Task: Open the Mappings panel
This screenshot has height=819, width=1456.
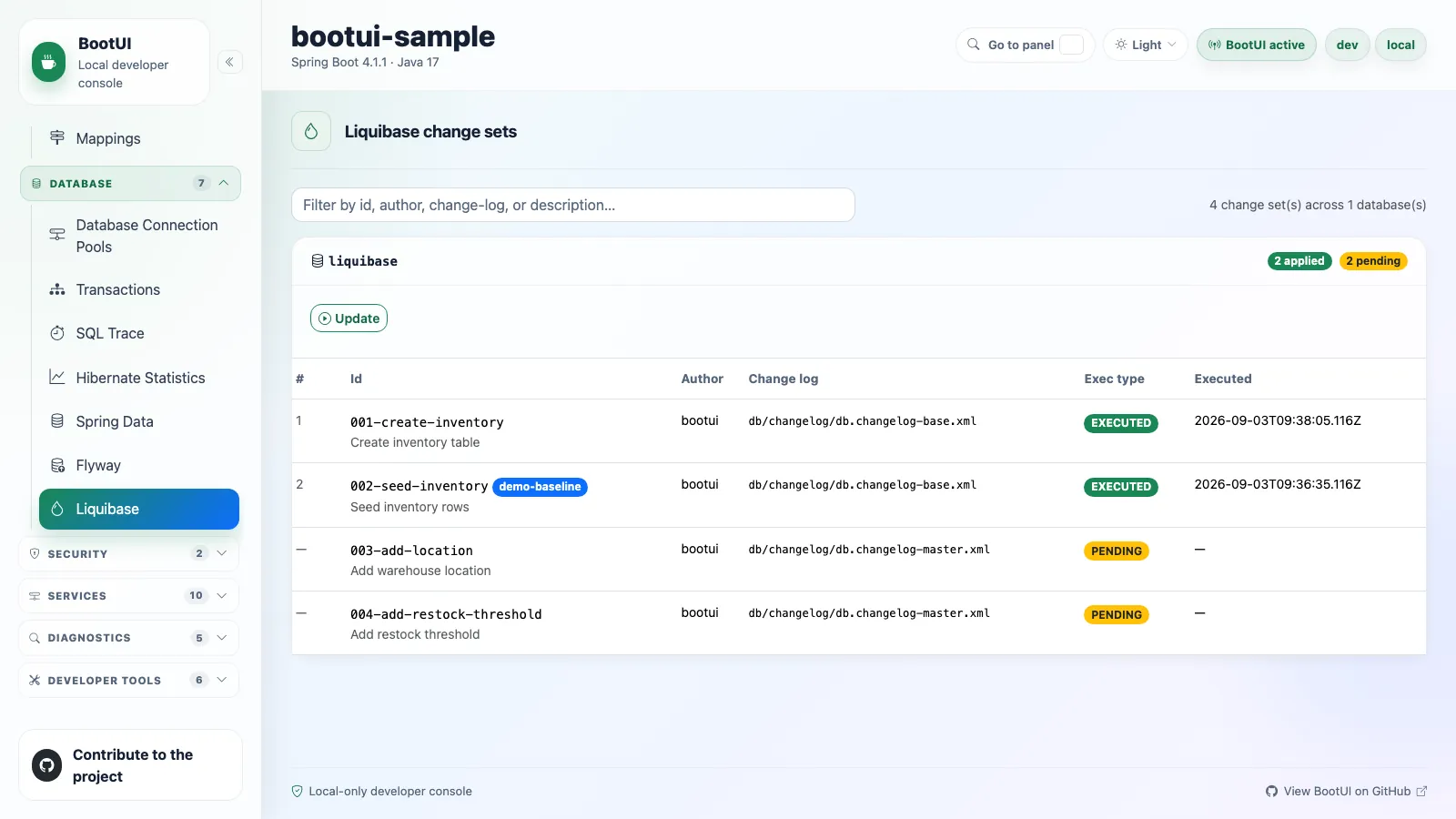Action: point(138,138)
